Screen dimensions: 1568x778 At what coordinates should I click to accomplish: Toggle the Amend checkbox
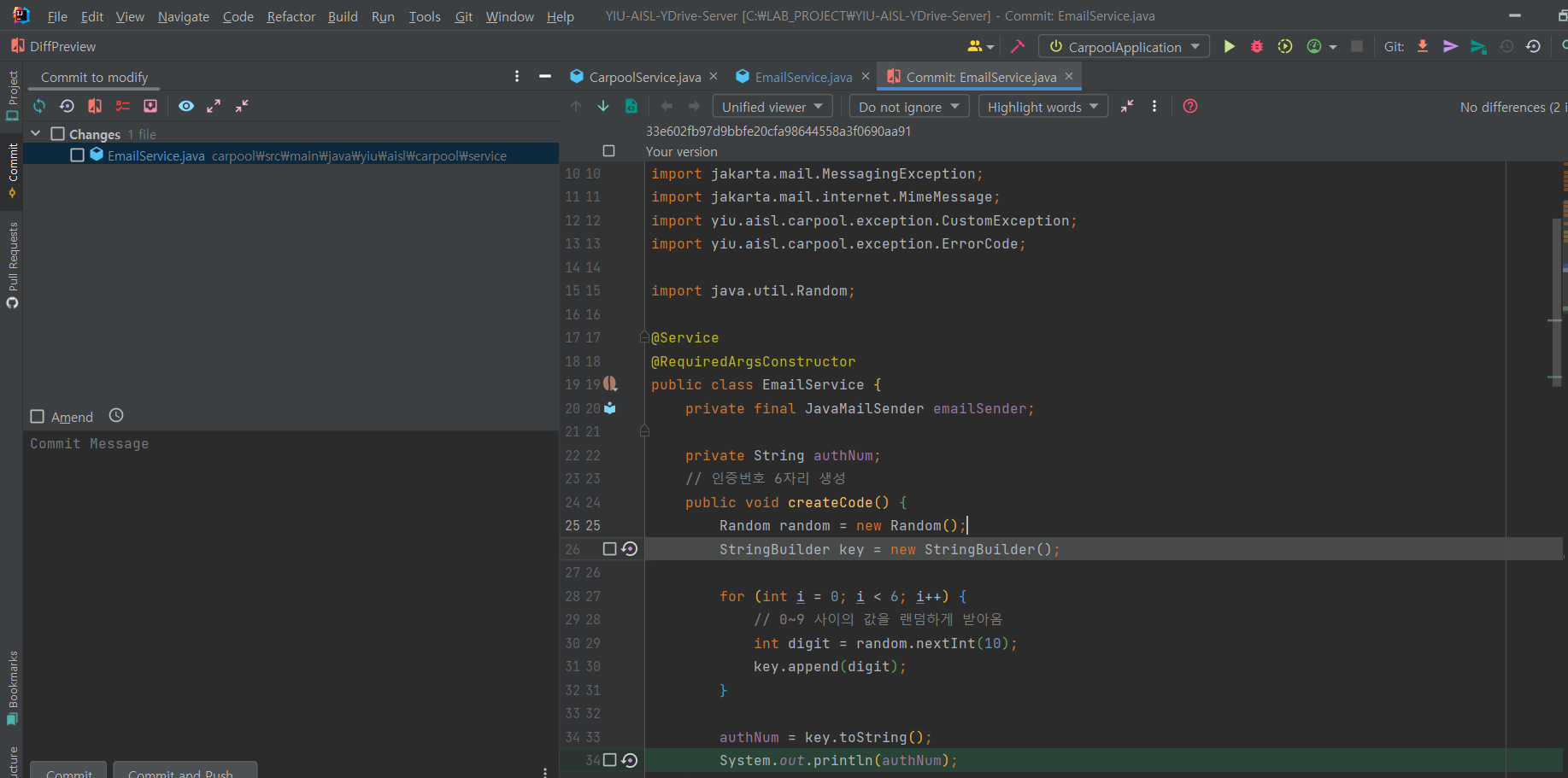click(38, 417)
